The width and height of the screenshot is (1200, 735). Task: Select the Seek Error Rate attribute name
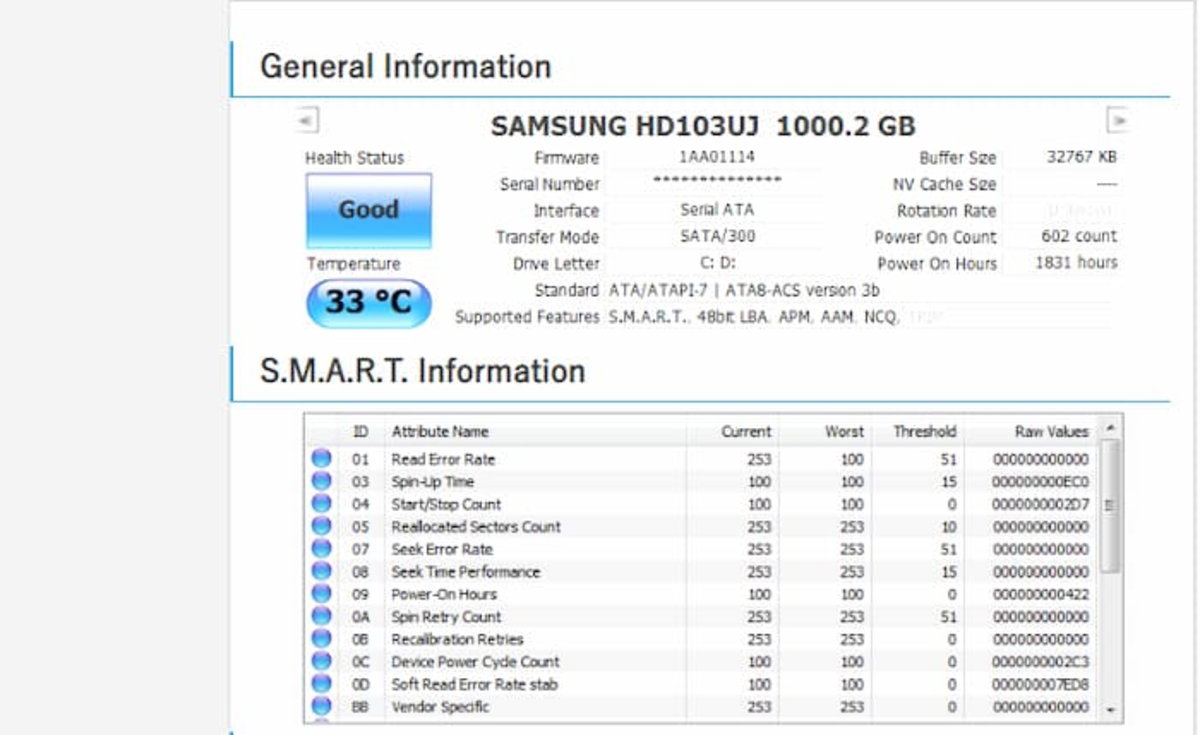coord(442,549)
